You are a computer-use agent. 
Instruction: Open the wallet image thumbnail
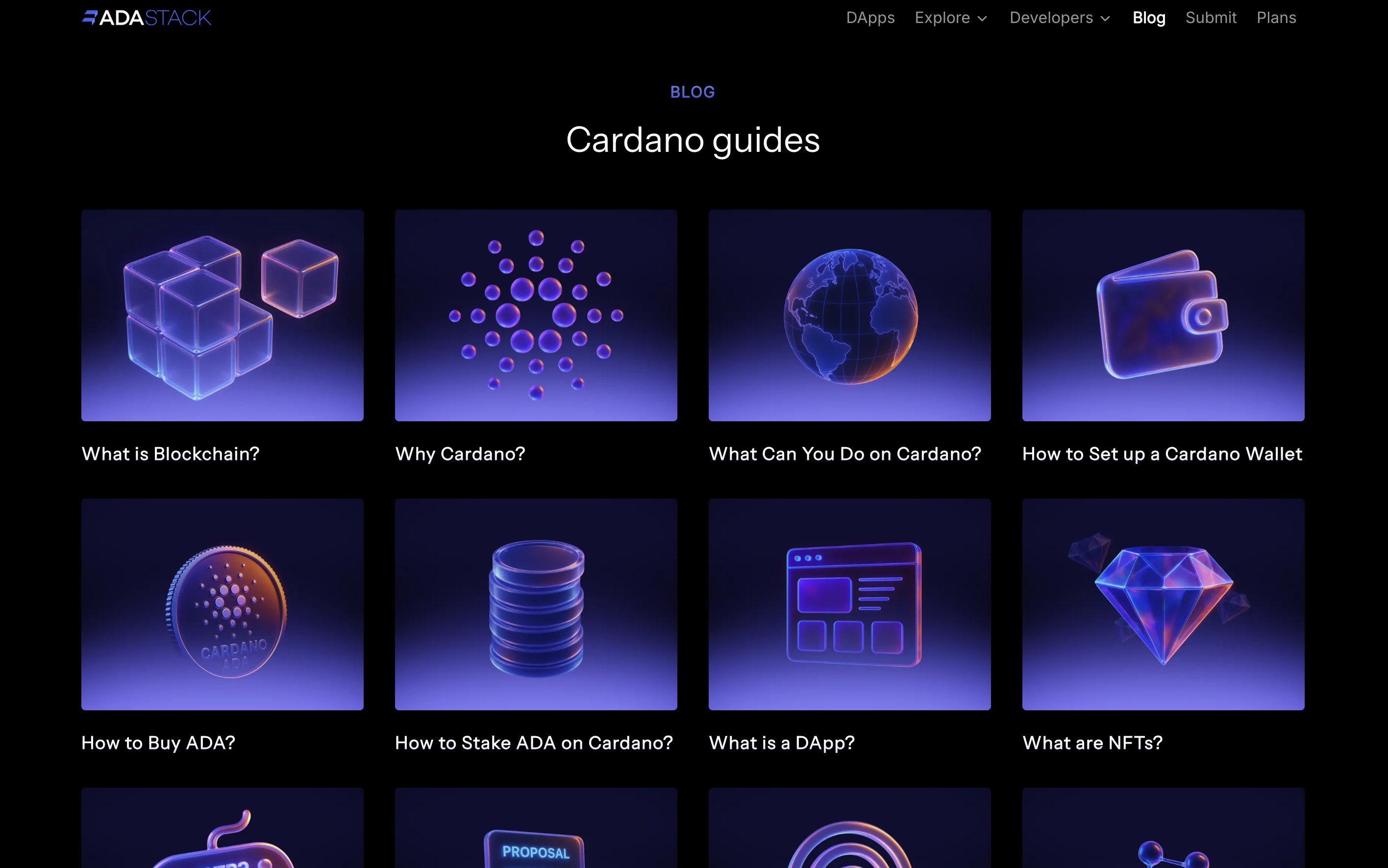(x=1163, y=315)
